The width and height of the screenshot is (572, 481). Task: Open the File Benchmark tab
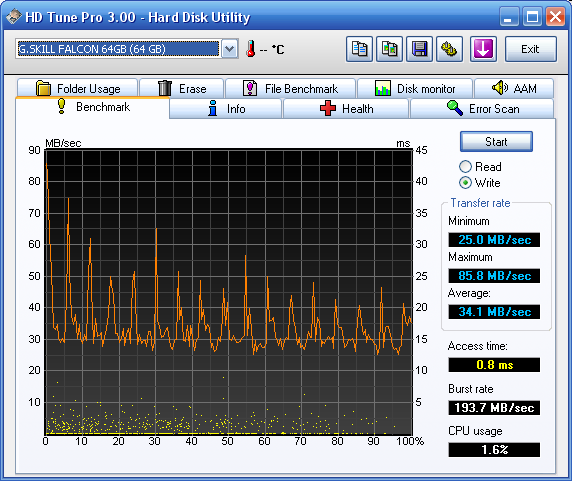tap(290, 88)
